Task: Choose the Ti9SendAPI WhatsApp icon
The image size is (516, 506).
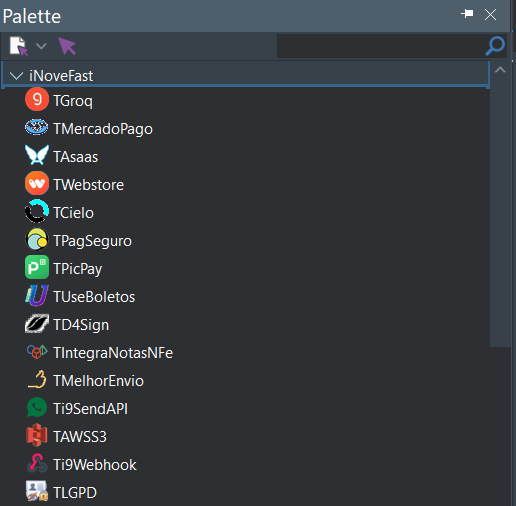Action: [37, 407]
